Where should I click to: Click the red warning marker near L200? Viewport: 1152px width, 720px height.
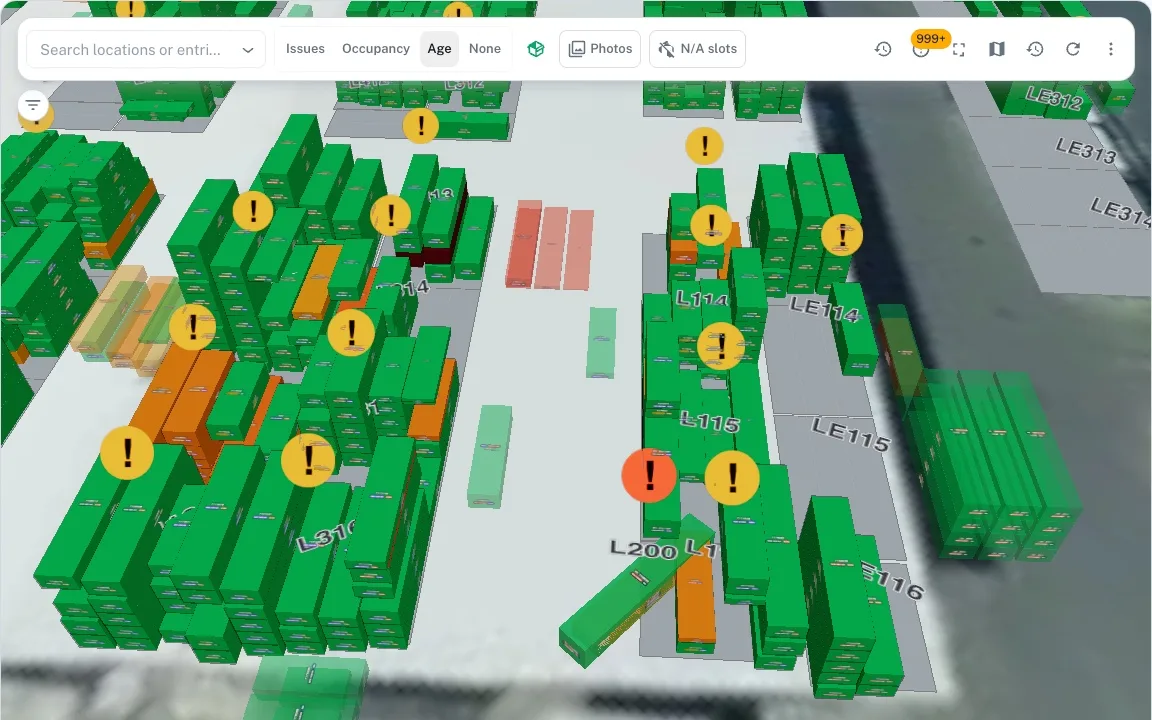pos(649,476)
